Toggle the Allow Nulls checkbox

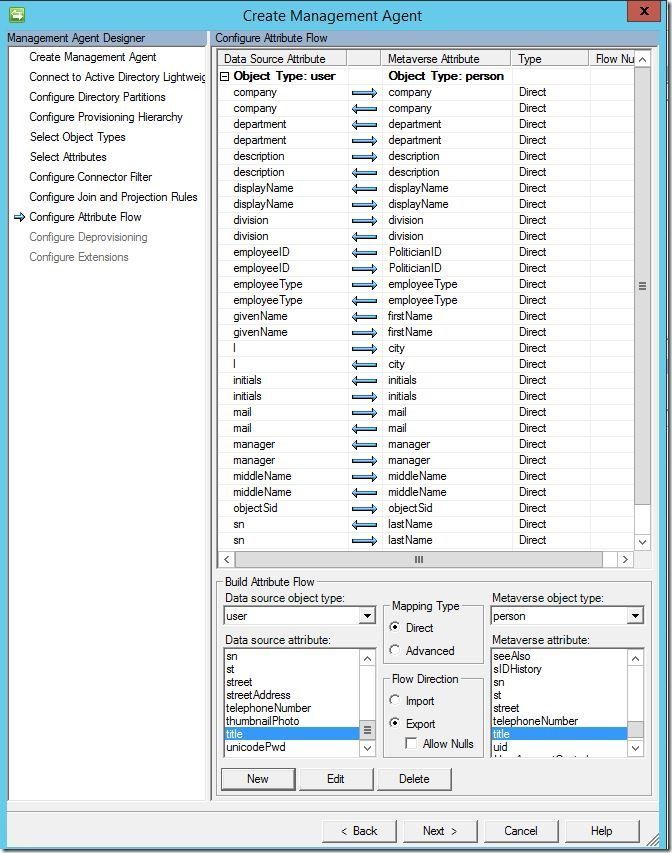pos(411,743)
